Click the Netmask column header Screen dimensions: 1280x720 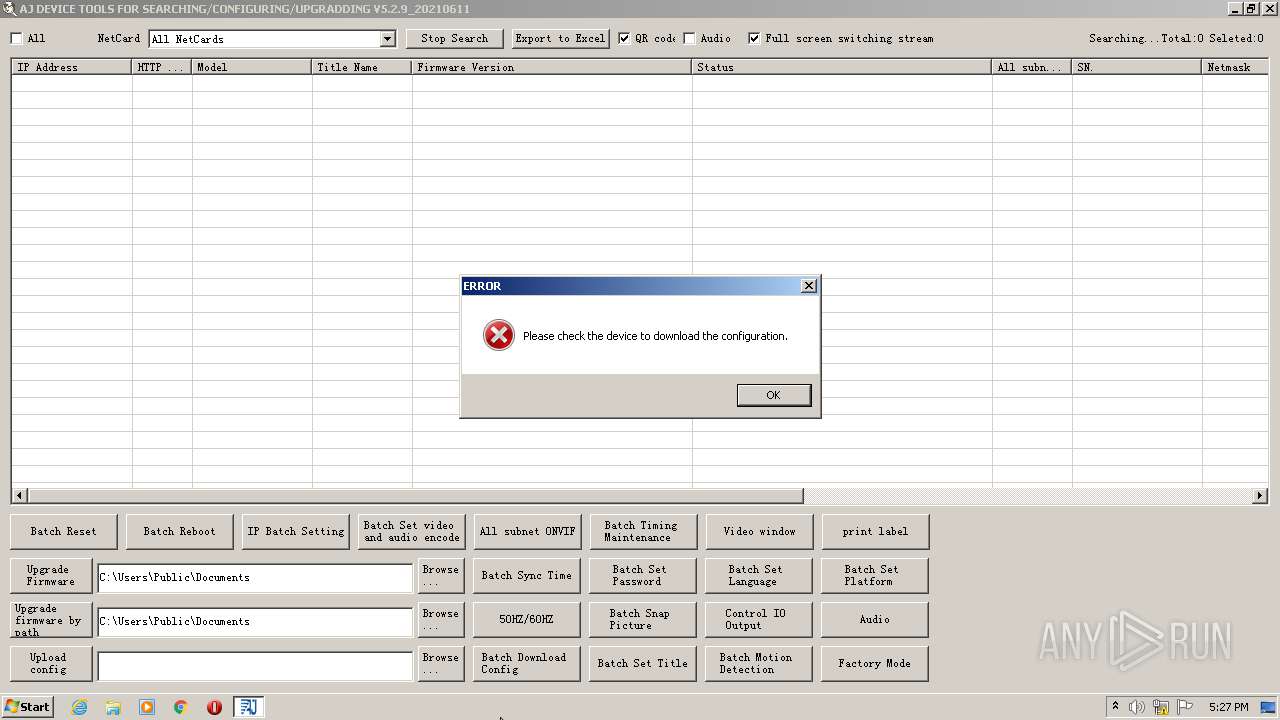(x=1235, y=67)
